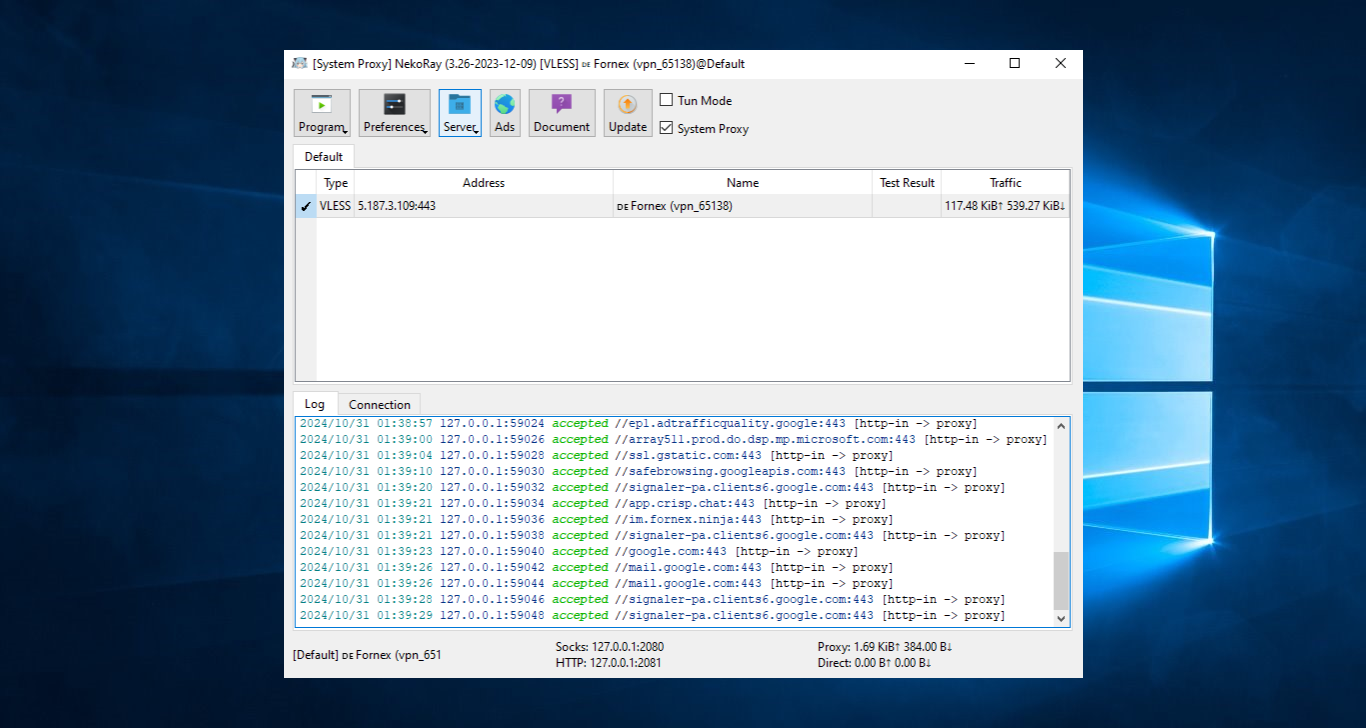Image resolution: width=1366 pixels, height=728 pixels.
Task: Open the Document help button
Action: point(562,113)
